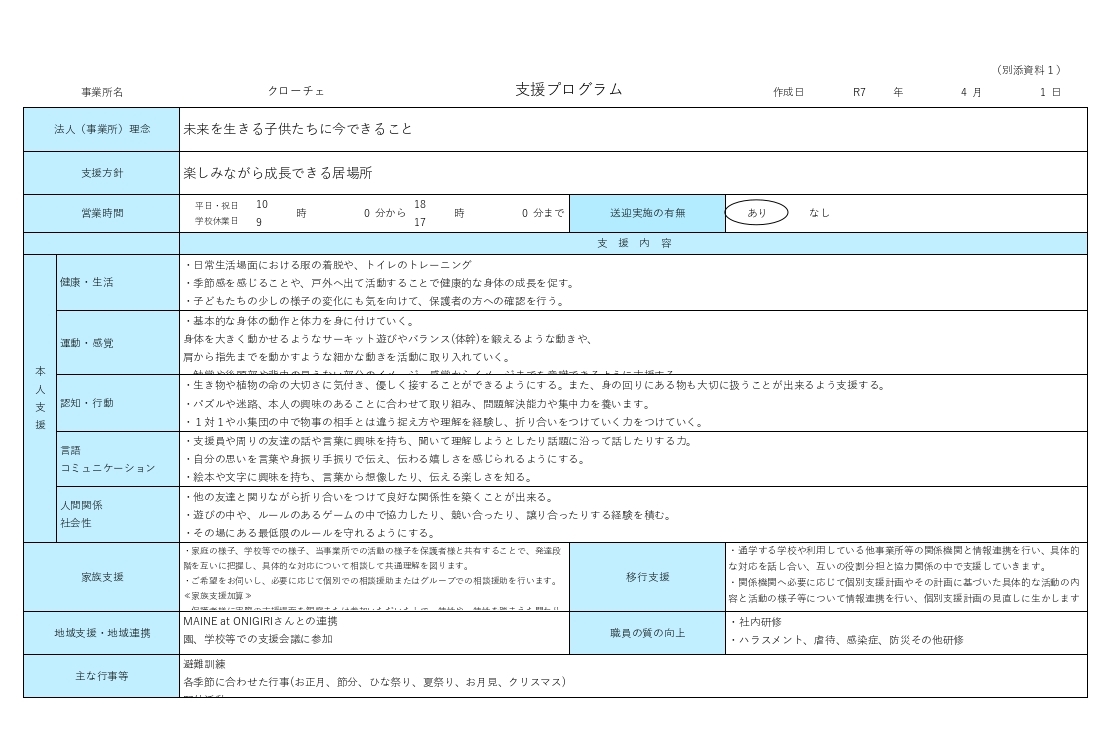This screenshot has width=1110, height=751.
Task: Select the 認知・行動 category cell
Action: pyautogui.click(x=118, y=403)
